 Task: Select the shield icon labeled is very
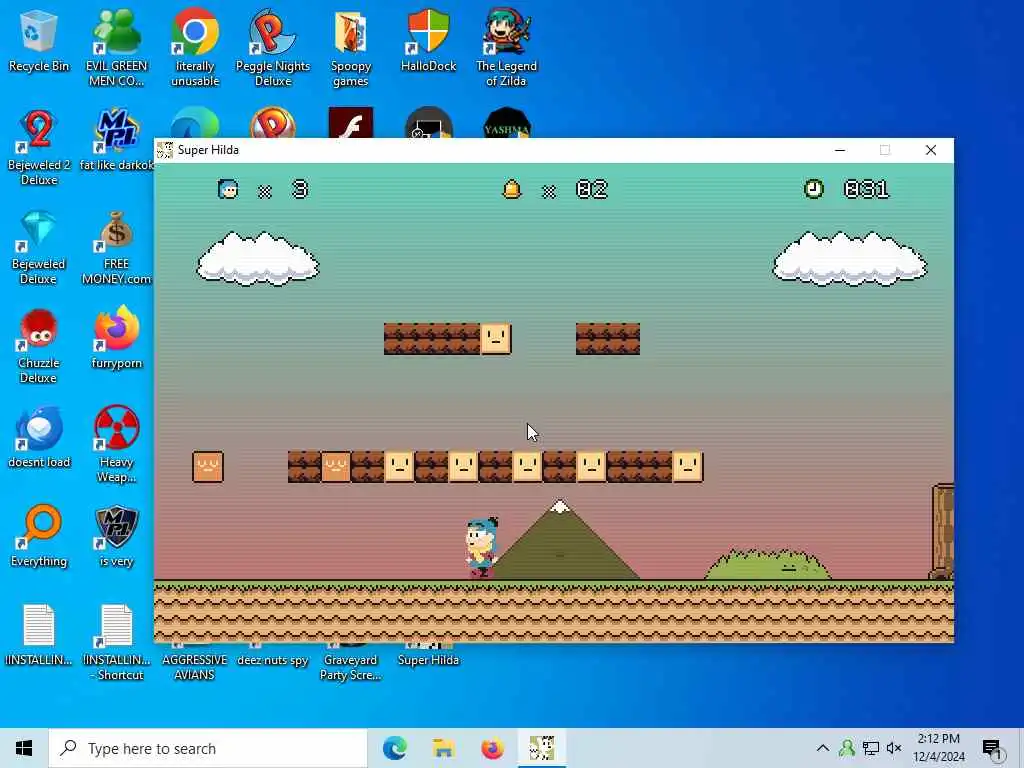pos(116,536)
